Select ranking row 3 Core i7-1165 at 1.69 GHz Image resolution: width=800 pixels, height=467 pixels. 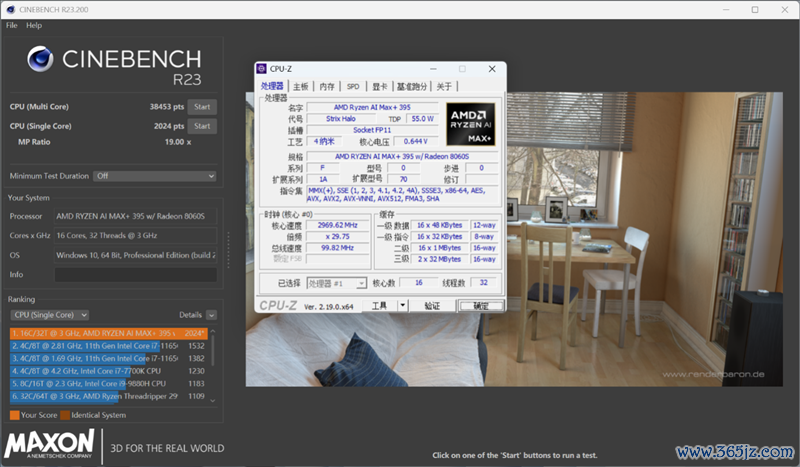point(108,358)
